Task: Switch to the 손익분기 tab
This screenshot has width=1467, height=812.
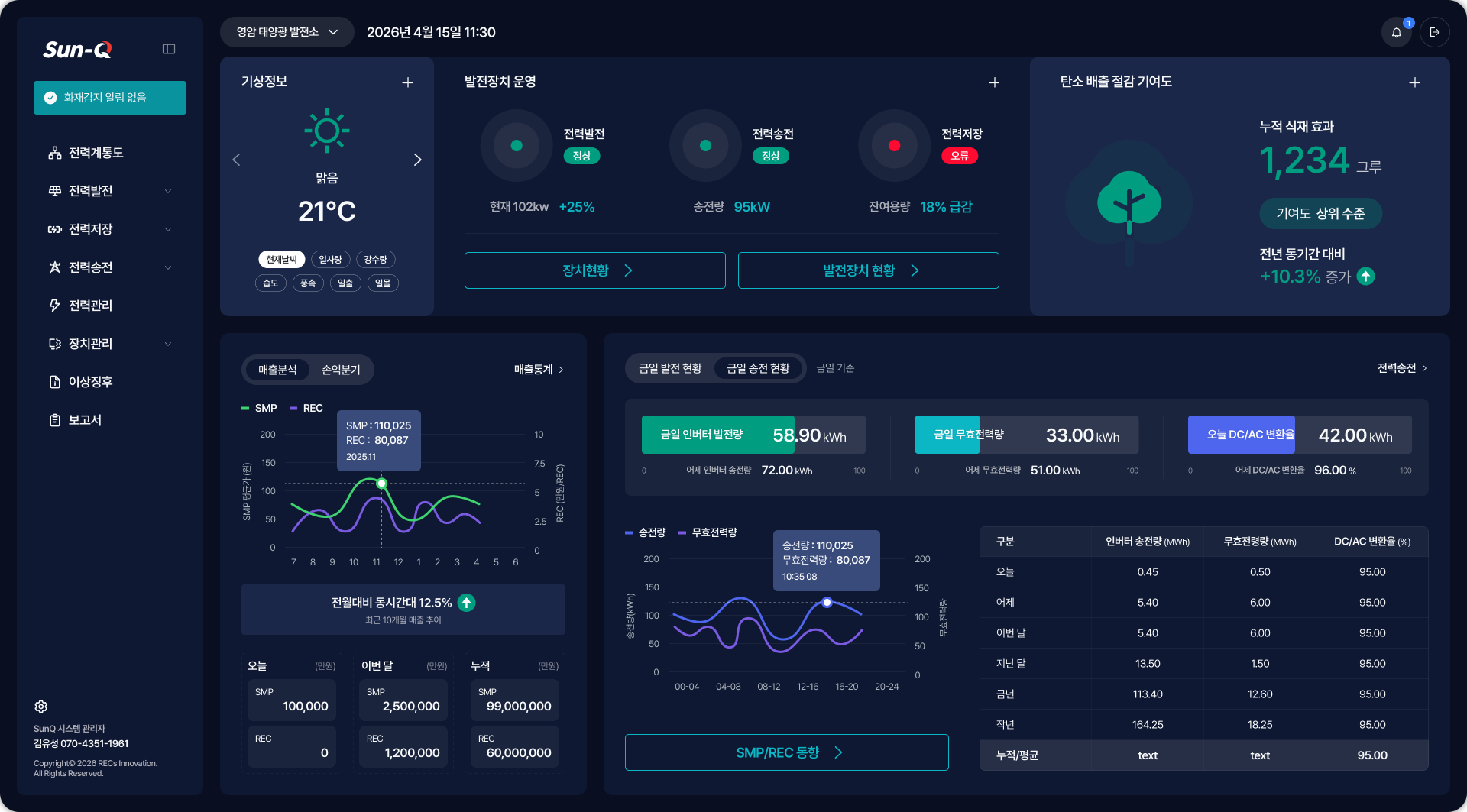Action: [x=341, y=370]
